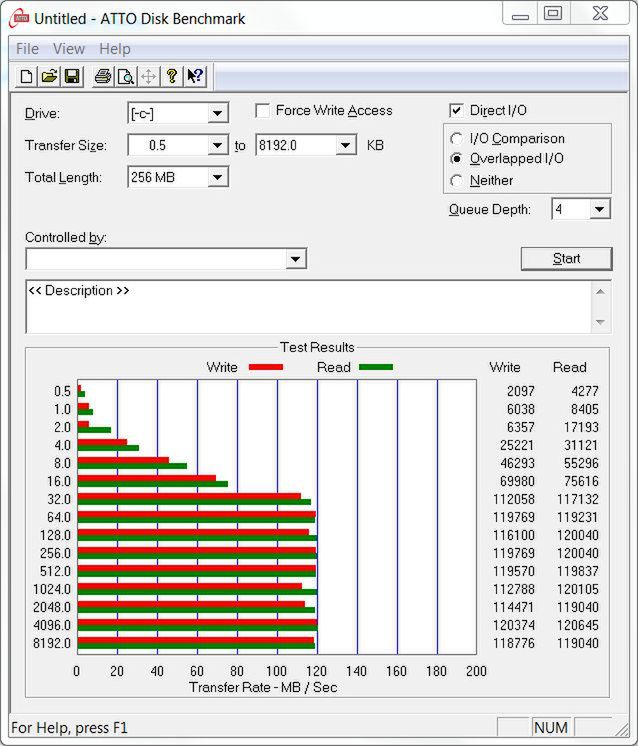The image size is (638, 746).
Task: Click Description scrollbar down arrow
Action: [x=600, y=322]
